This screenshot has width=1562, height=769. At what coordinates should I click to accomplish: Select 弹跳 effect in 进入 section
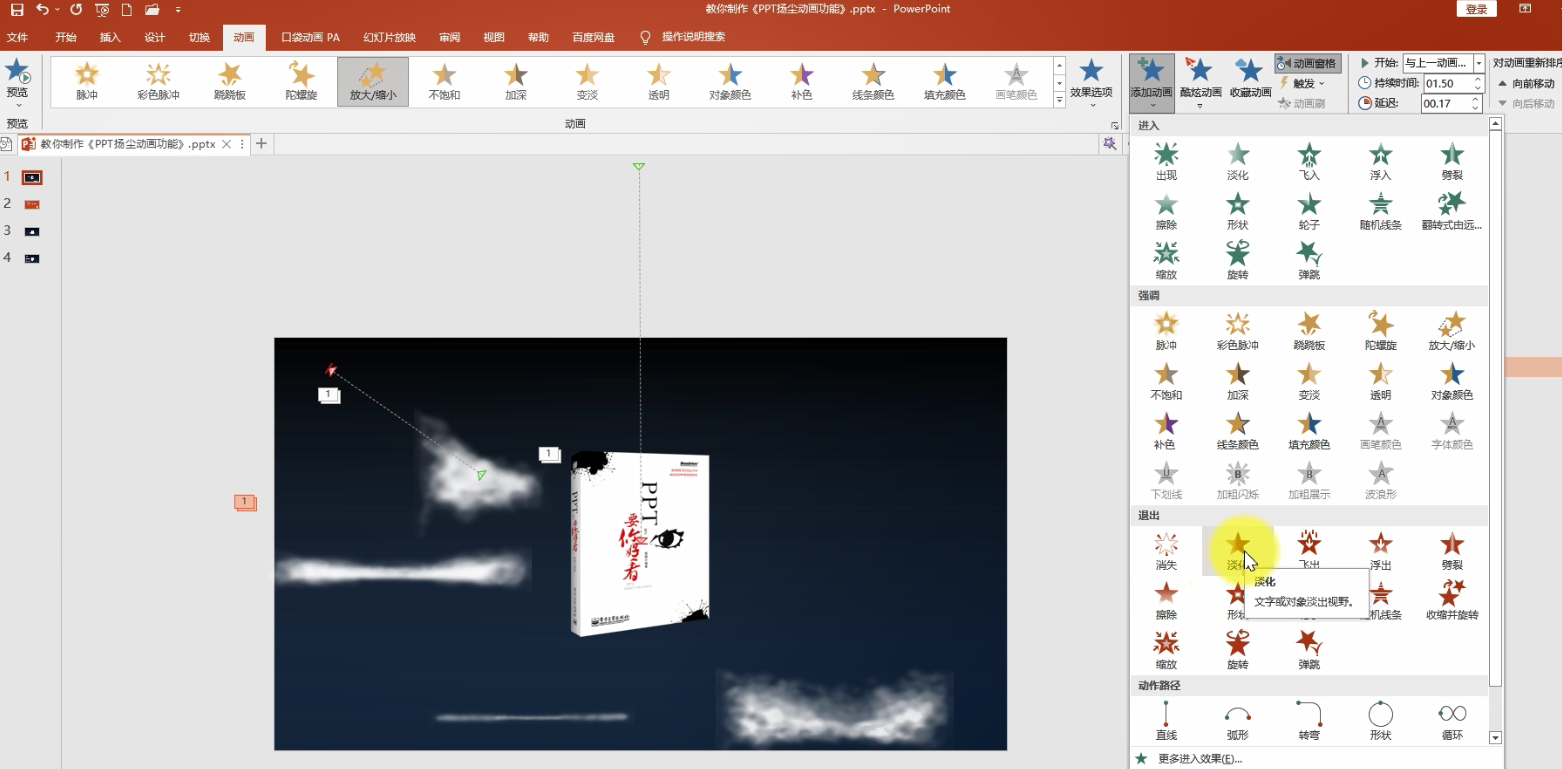pos(1309,260)
